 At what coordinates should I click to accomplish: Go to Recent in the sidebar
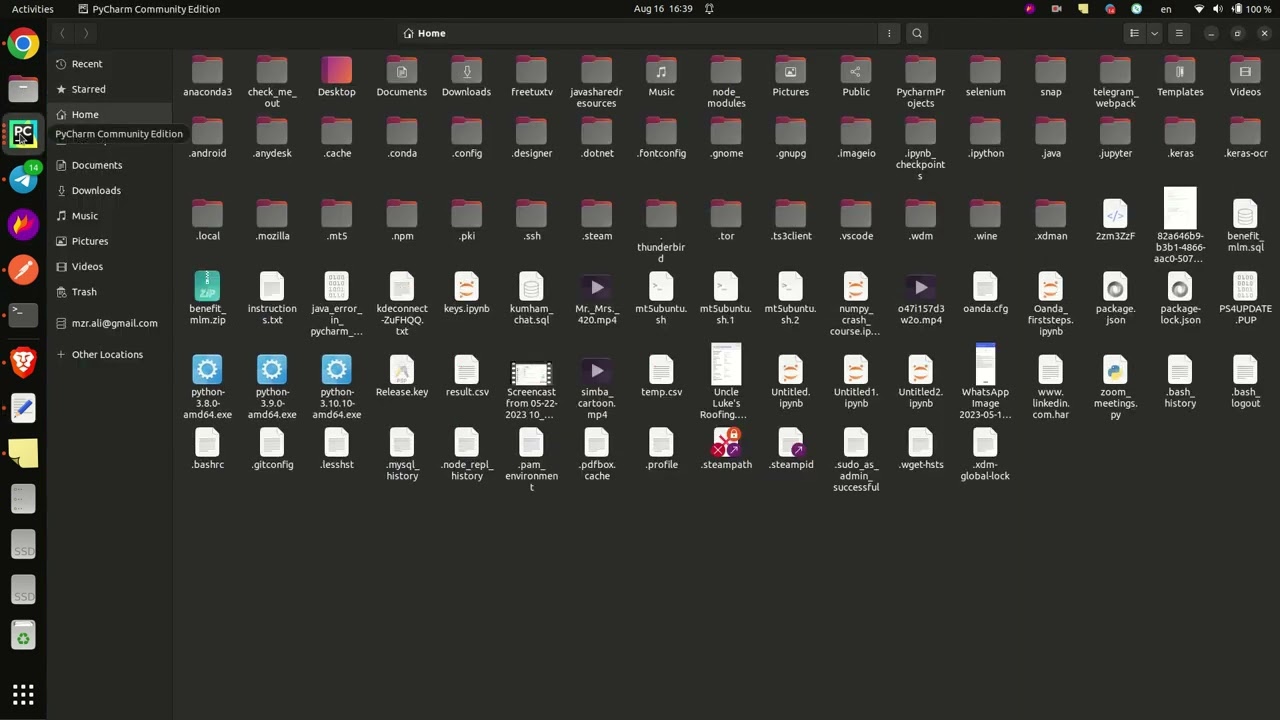point(110,64)
